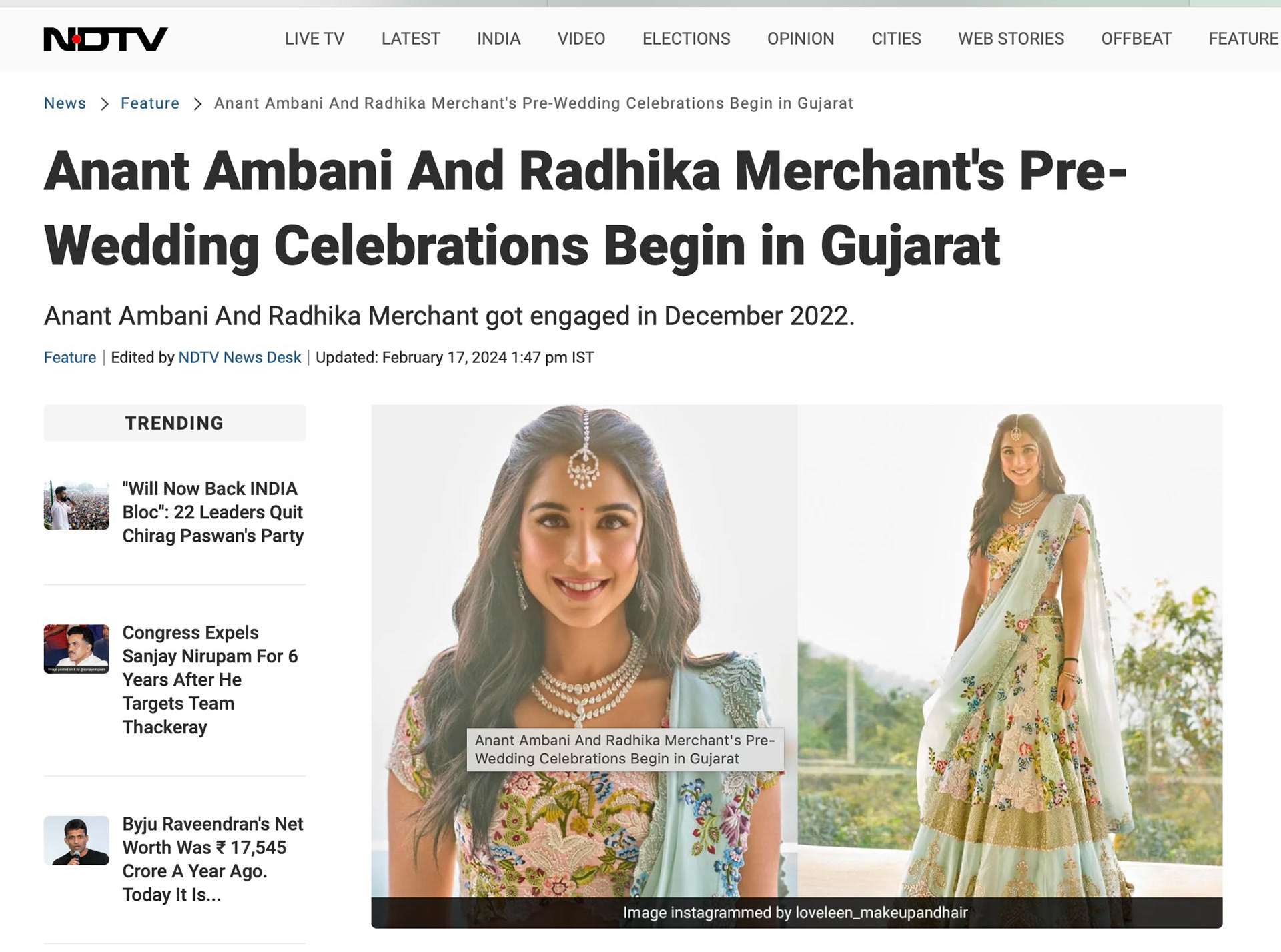The height and width of the screenshot is (952, 1281).
Task: Click Feature link in the byline
Action: (70, 358)
